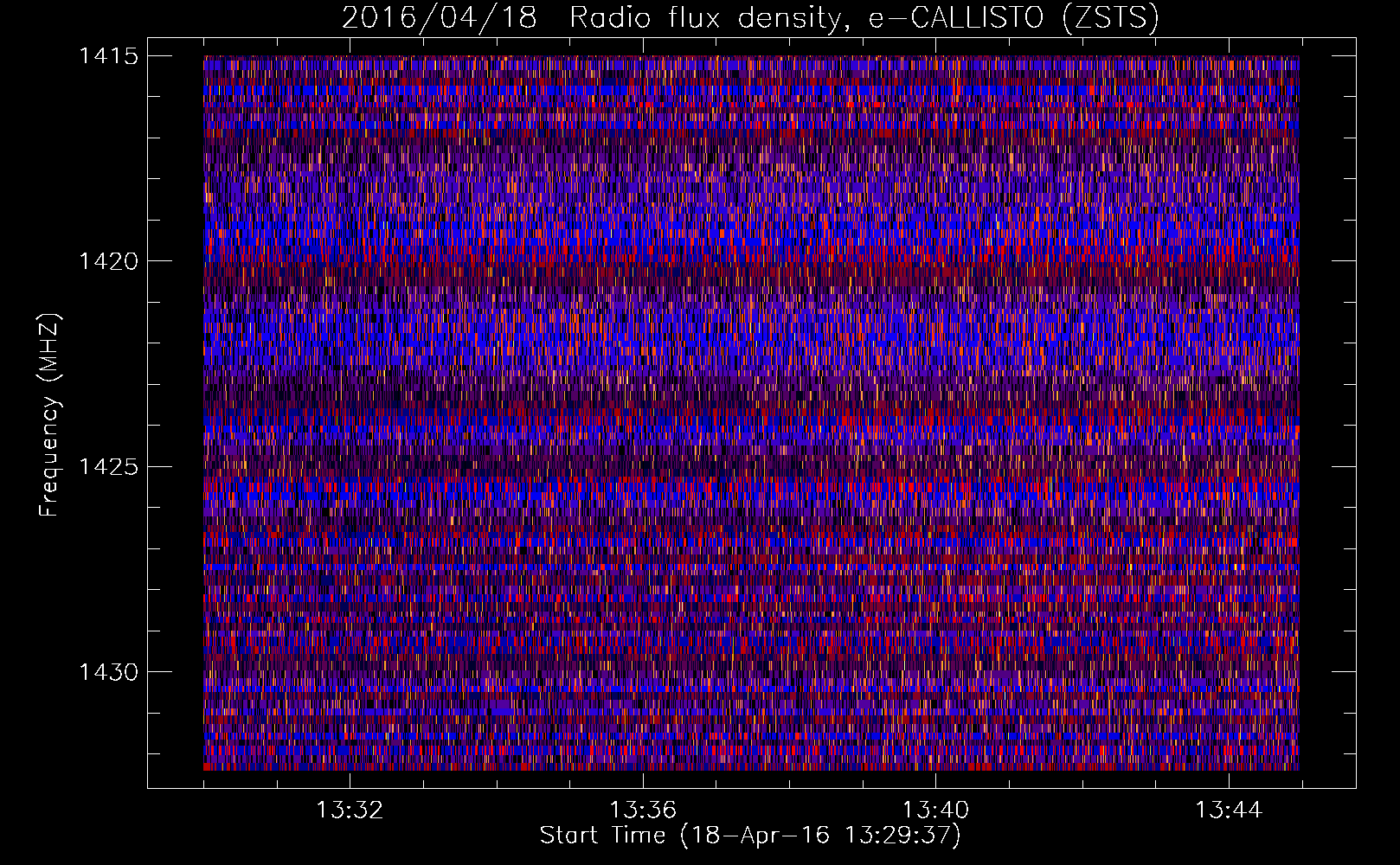Click the 'Start Time (18-Apr-16 13:29:37)' label

pos(750,836)
